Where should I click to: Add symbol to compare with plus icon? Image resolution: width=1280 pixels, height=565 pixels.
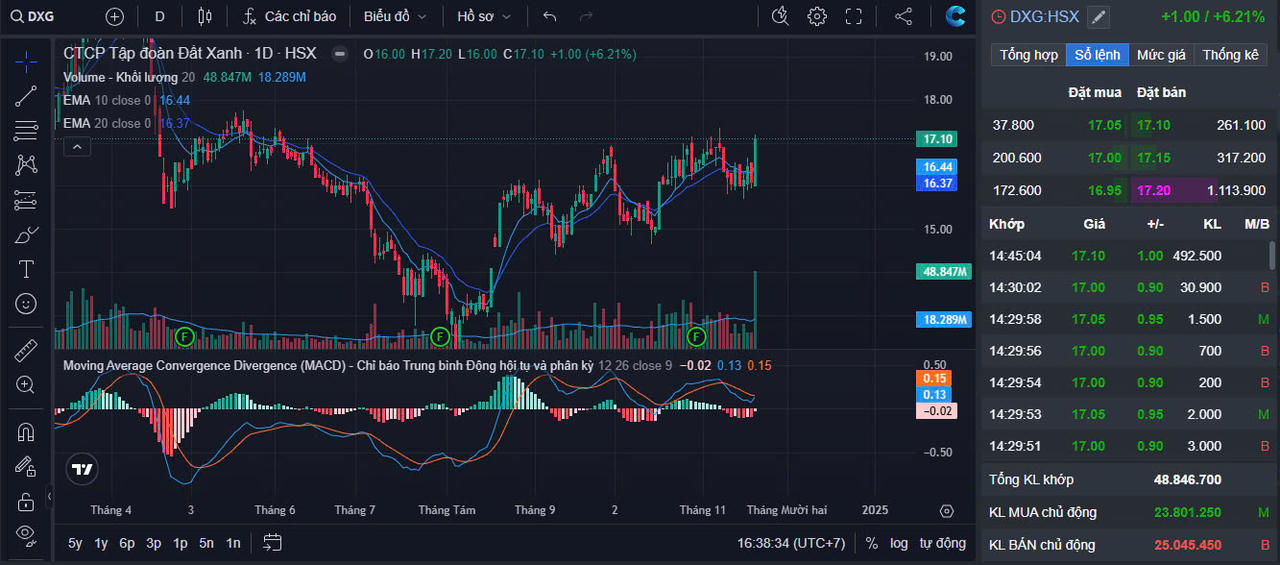pos(115,17)
